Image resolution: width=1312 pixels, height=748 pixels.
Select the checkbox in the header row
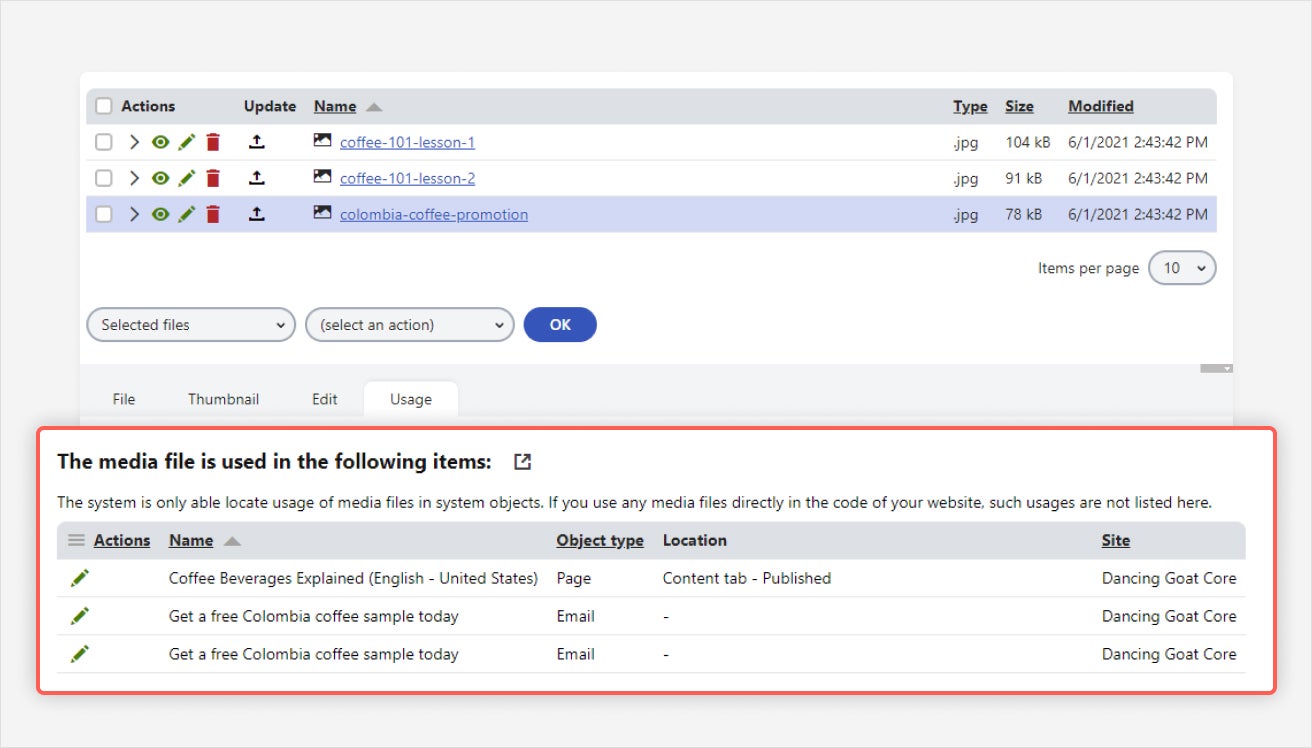click(103, 105)
